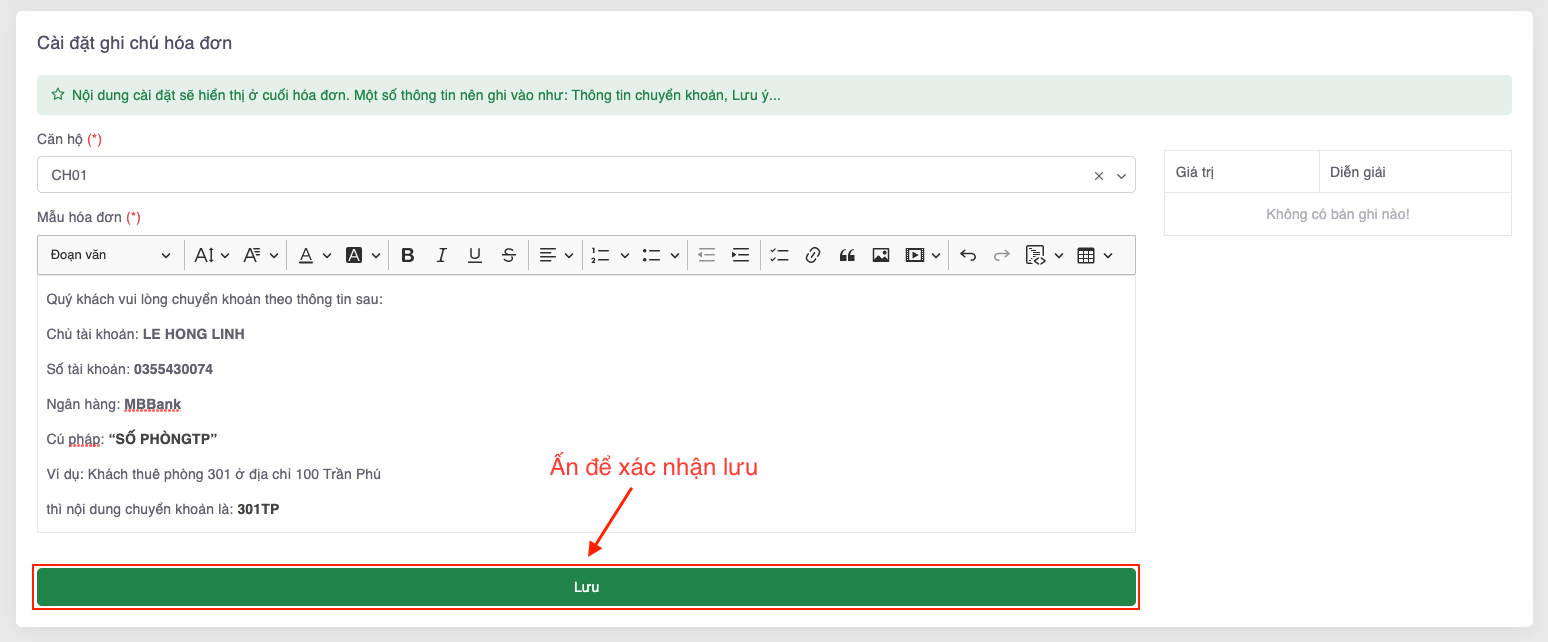Clear the CH01 apartment selection
The height and width of the screenshot is (642, 1548).
pos(1099,176)
